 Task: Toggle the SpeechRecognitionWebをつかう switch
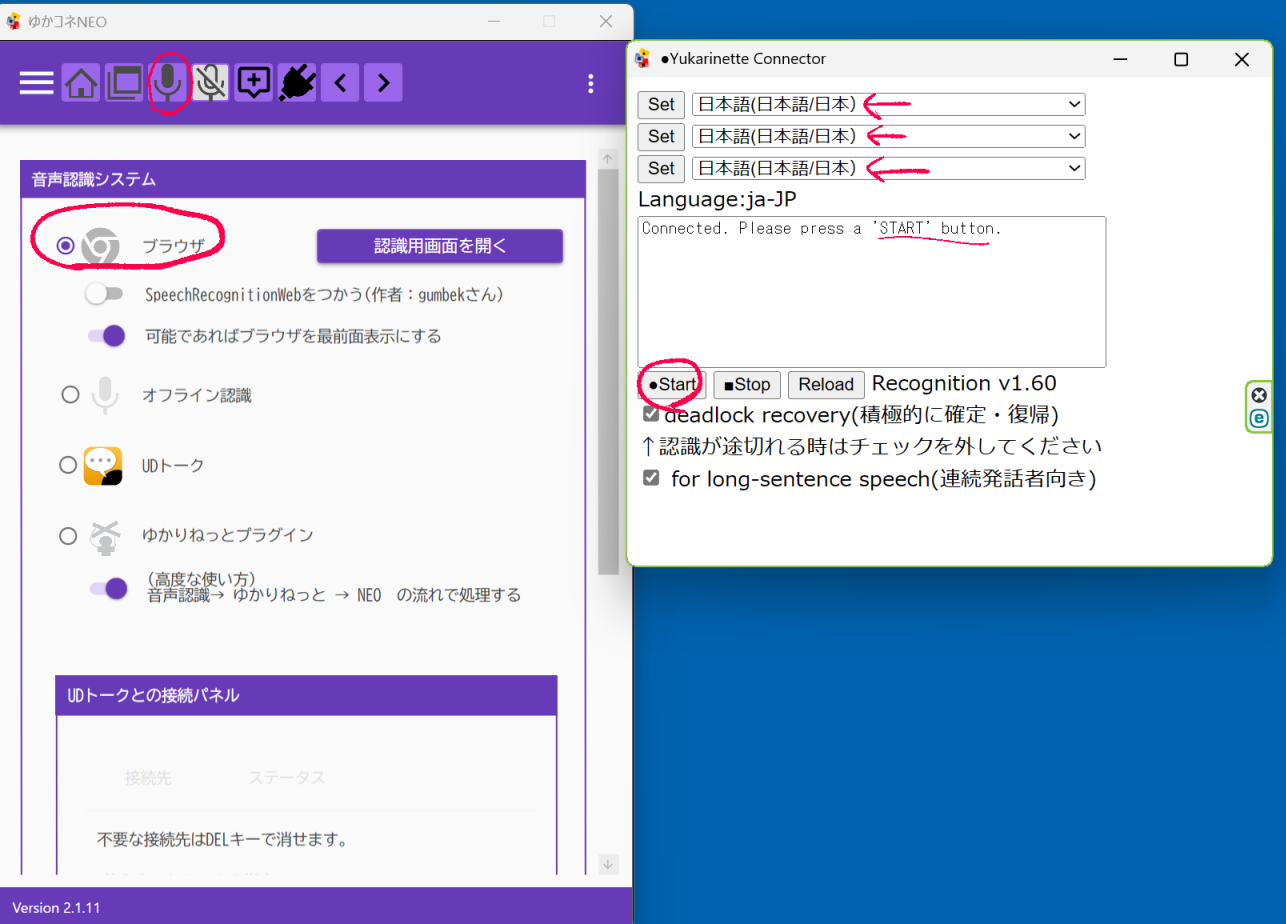tap(105, 294)
